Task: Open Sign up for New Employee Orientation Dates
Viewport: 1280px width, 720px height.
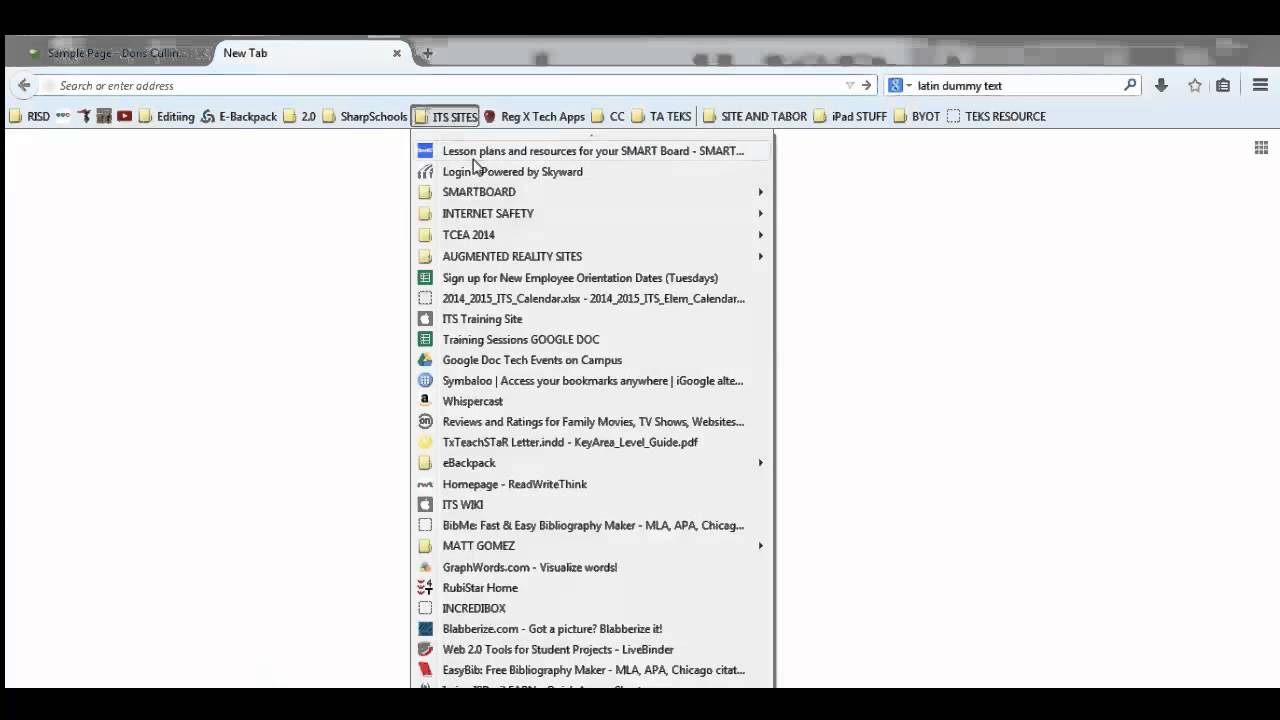Action: click(593, 278)
